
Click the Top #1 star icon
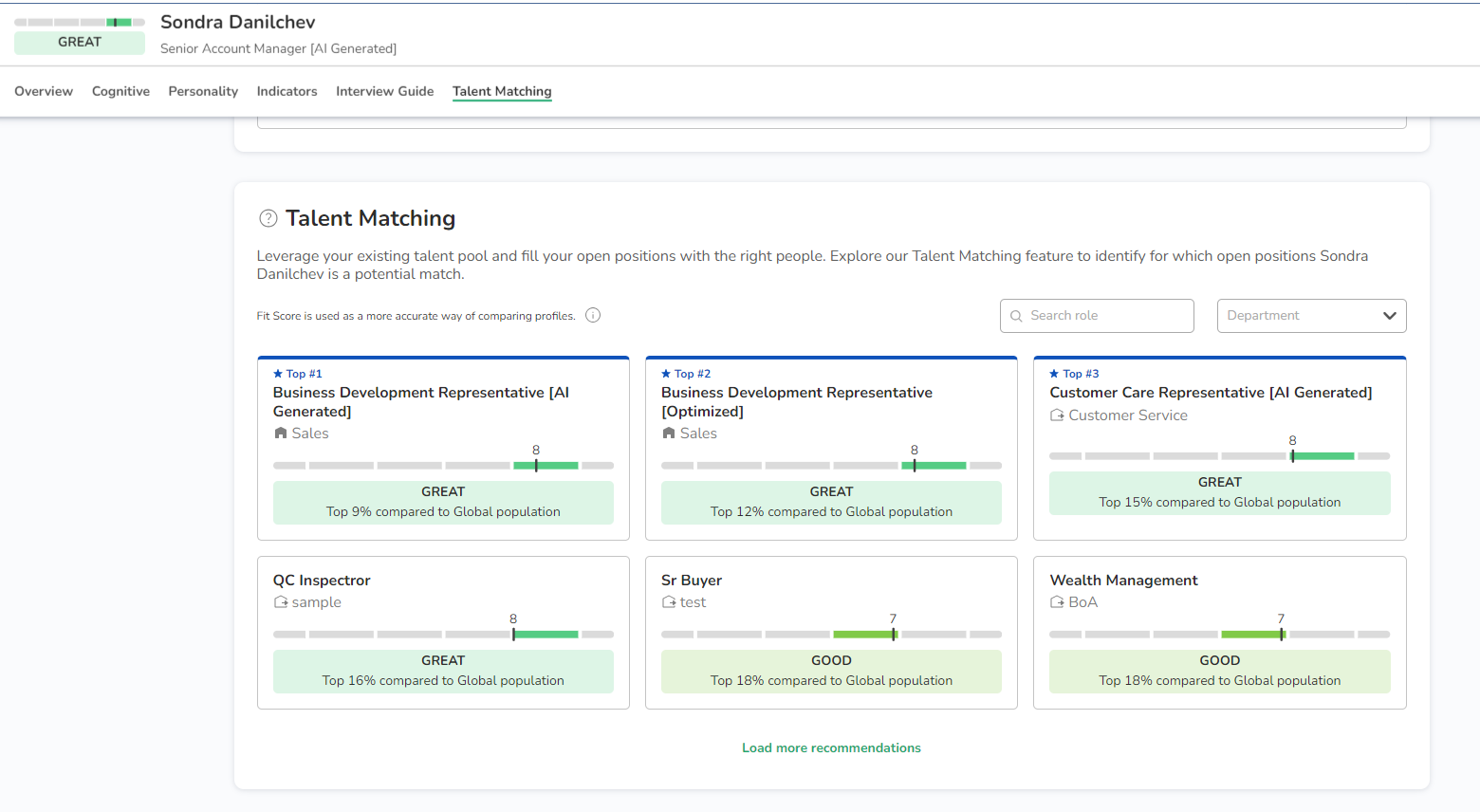click(278, 374)
